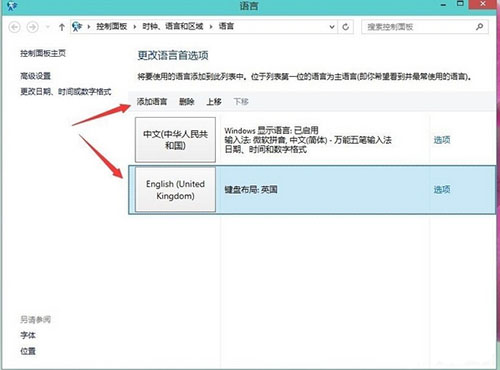
Task: Click the Control Panel icon in address bar
Action: (x=77, y=26)
